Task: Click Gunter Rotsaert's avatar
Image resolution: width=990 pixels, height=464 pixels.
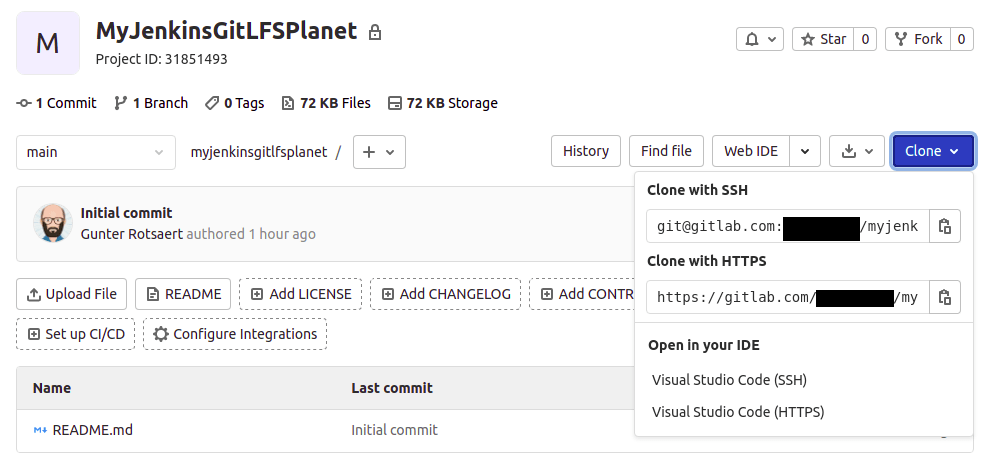Action: [52, 223]
